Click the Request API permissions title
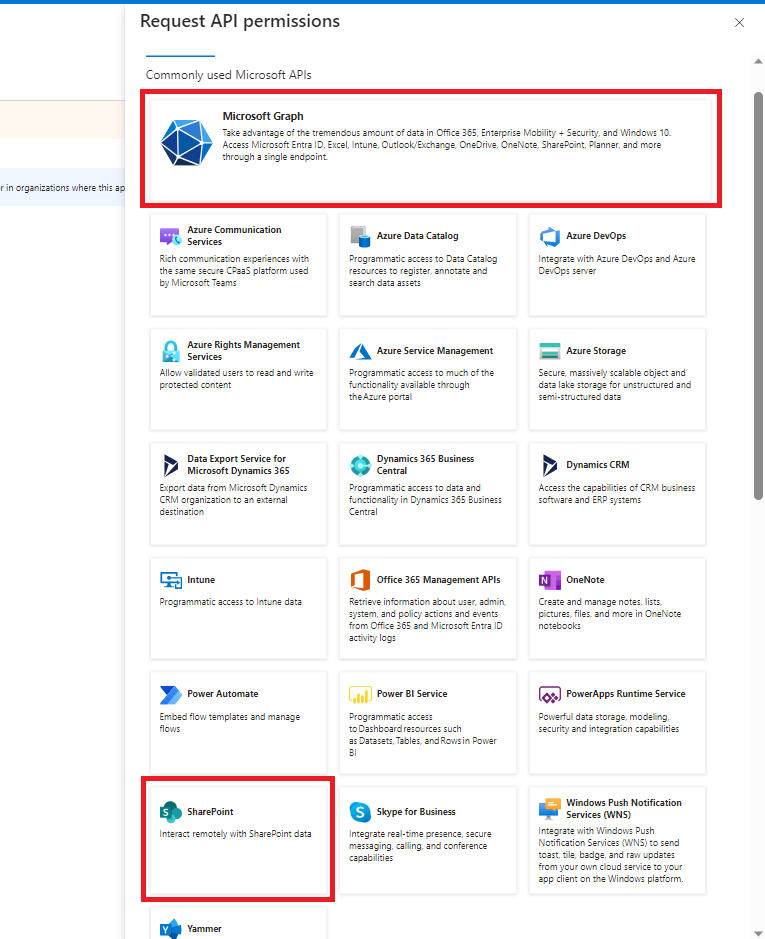The height and width of the screenshot is (939, 765). click(240, 22)
